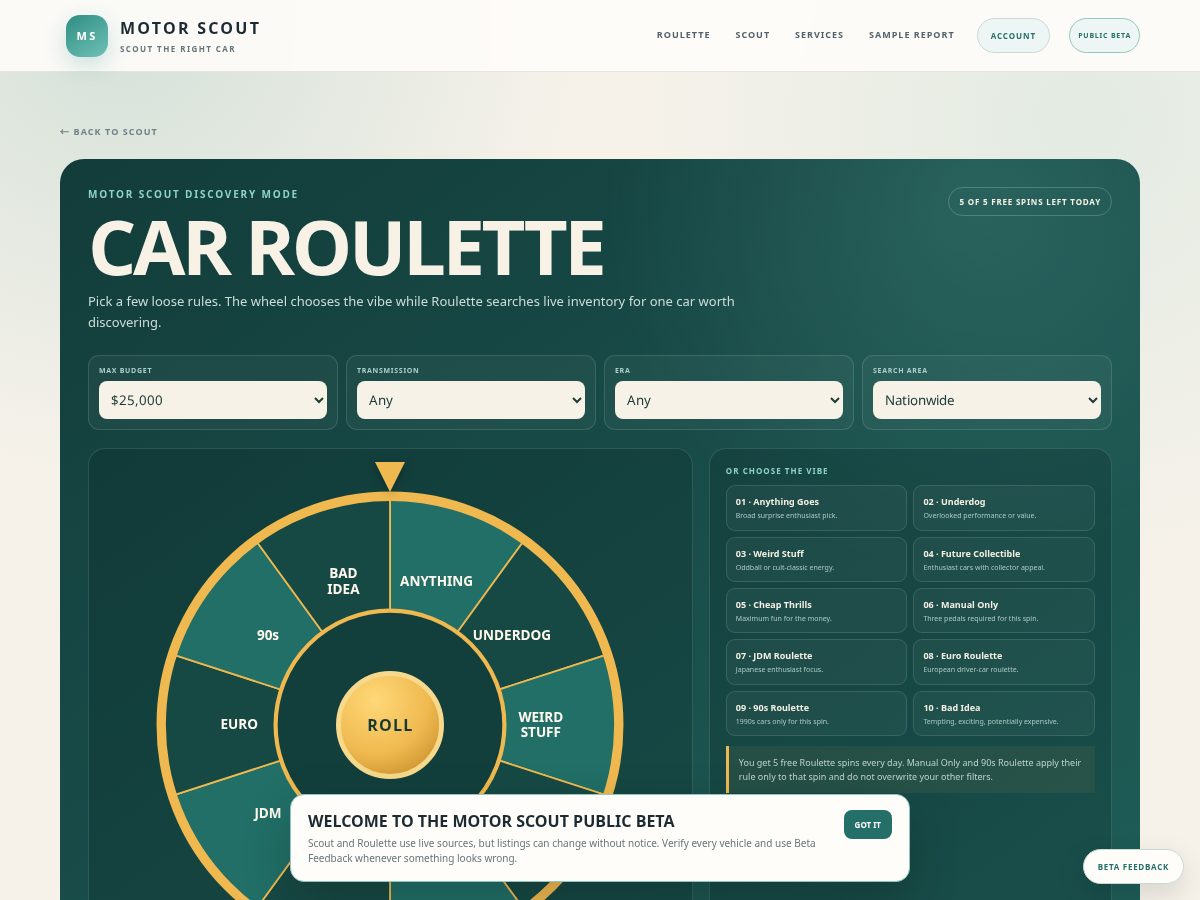Open the Services nav item
Image resolution: width=1200 pixels, height=900 pixels.
[x=819, y=35]
